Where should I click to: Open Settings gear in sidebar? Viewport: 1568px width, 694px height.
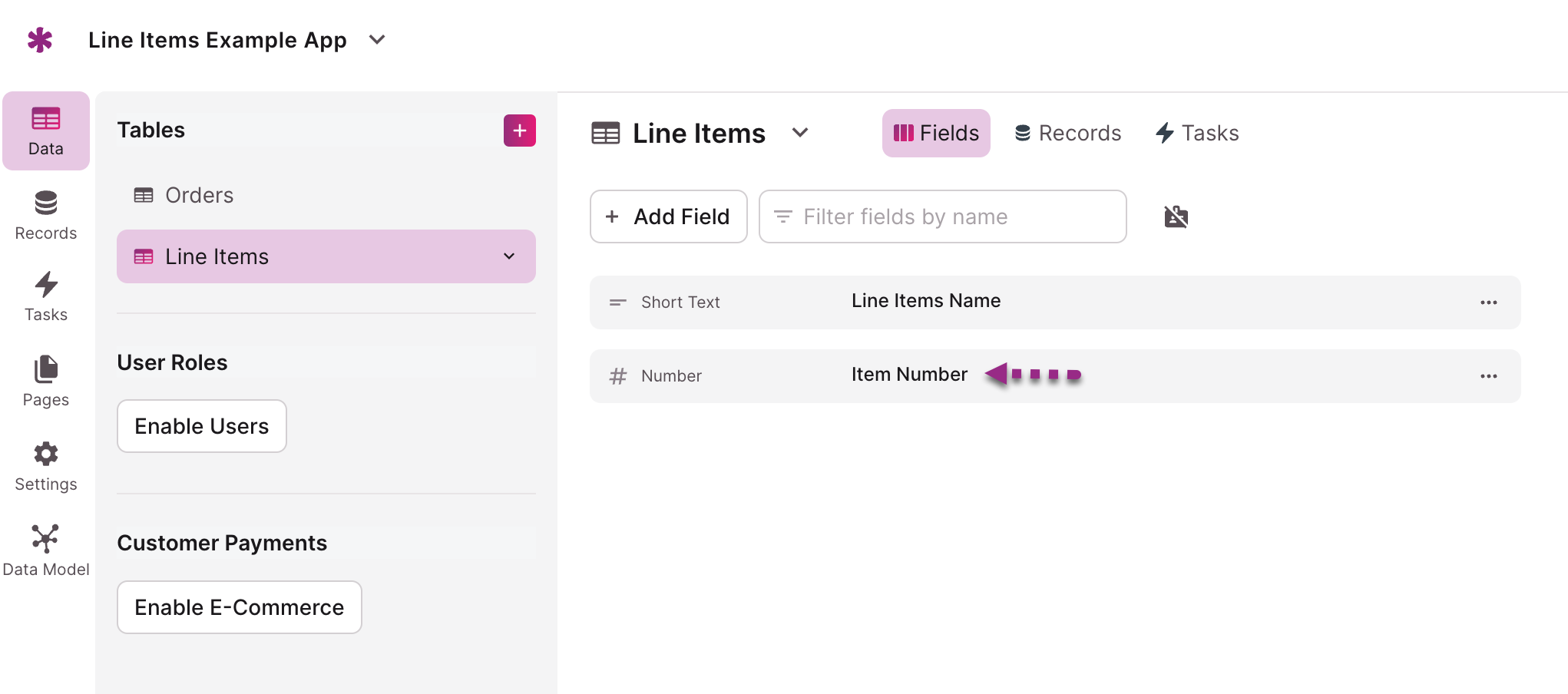[x=46, y=466]
